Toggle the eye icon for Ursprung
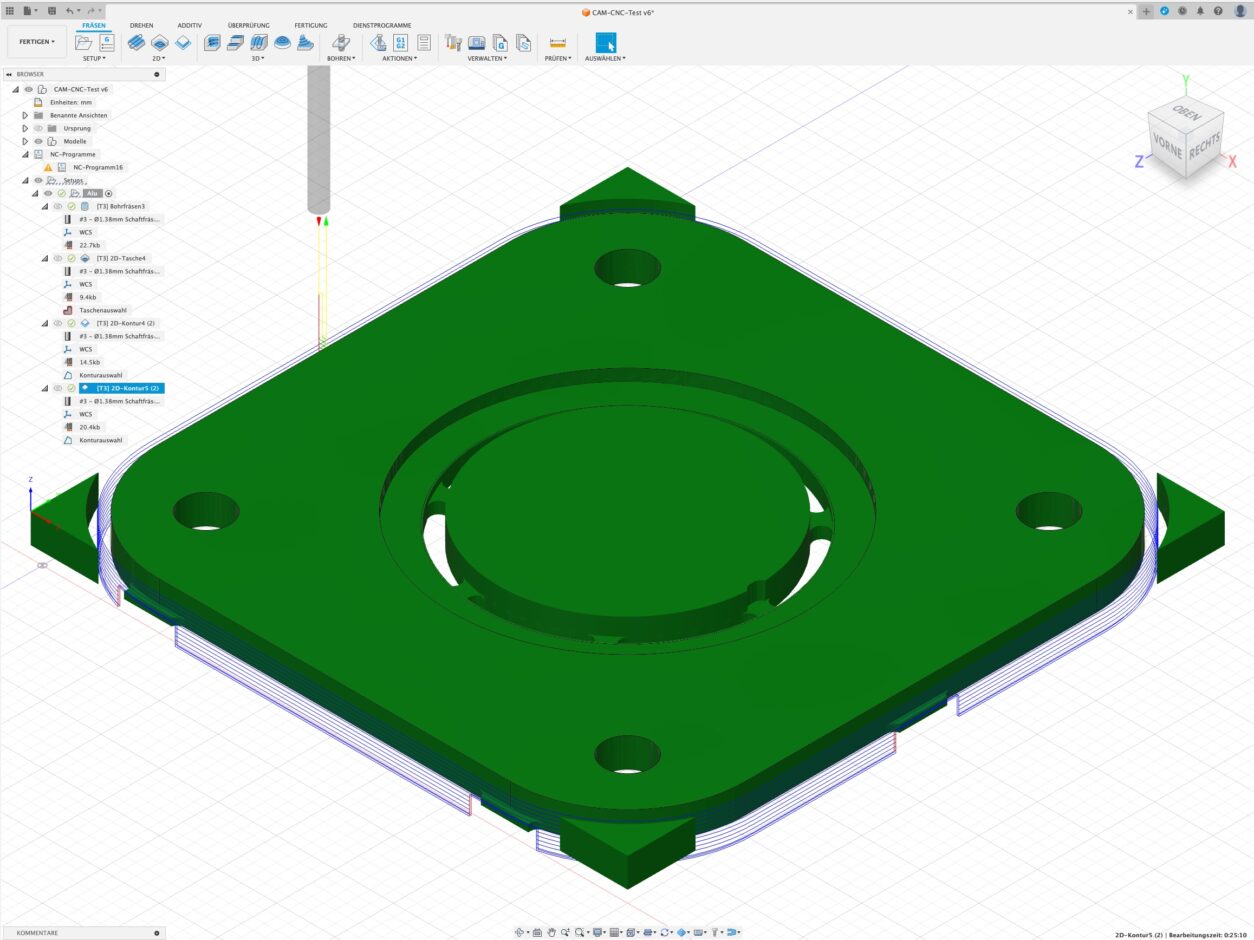The image size is (1254, 940). 39,128
